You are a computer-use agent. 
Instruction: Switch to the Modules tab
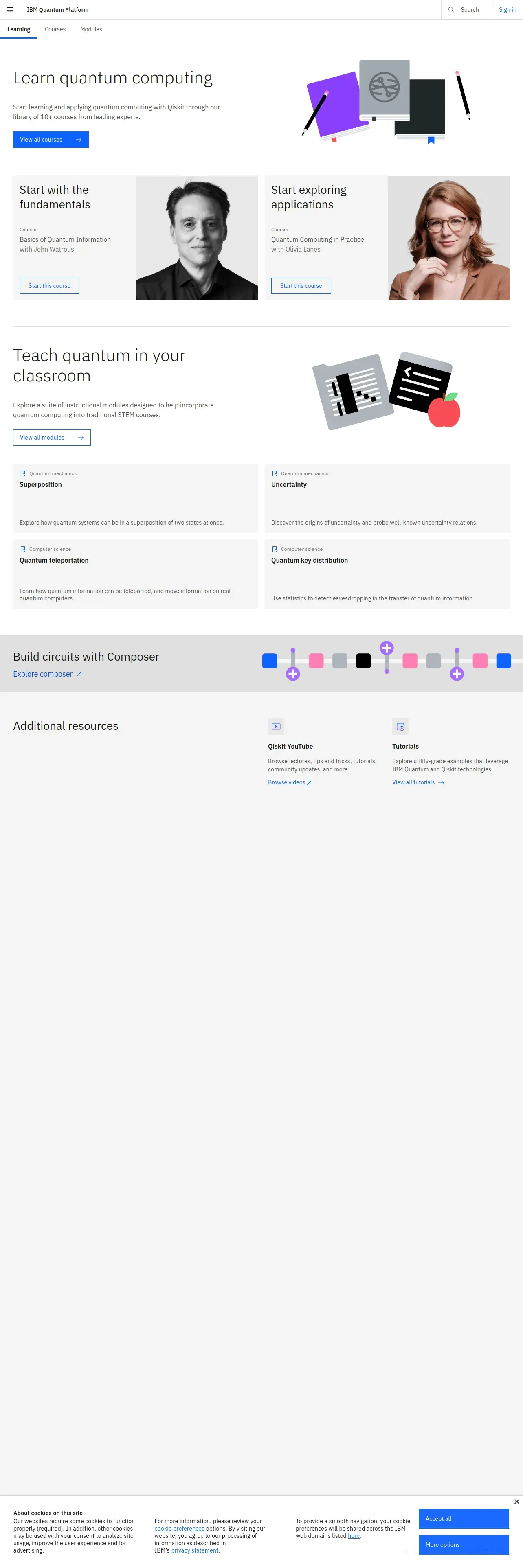tap(91, 29)
